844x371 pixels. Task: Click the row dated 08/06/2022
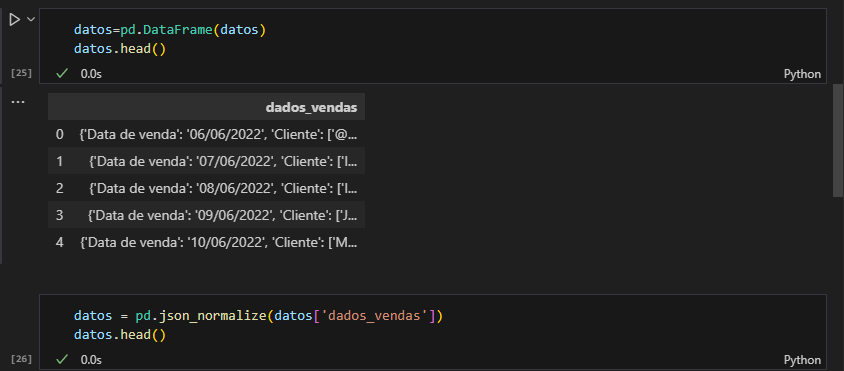click(206, 188)
